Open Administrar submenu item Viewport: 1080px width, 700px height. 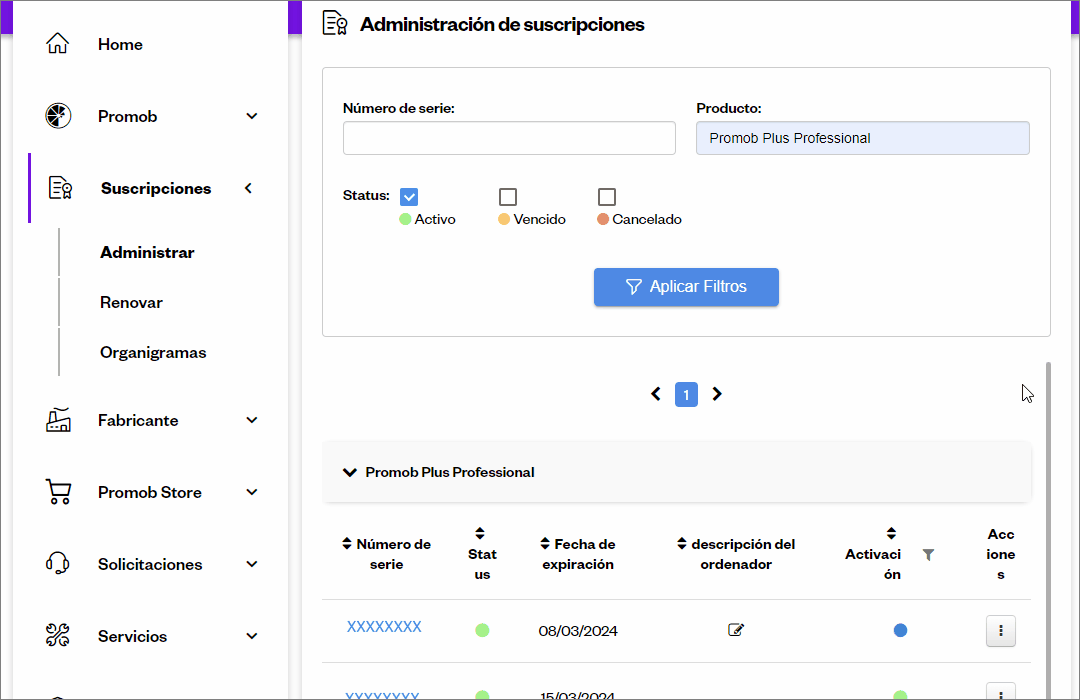147,252
